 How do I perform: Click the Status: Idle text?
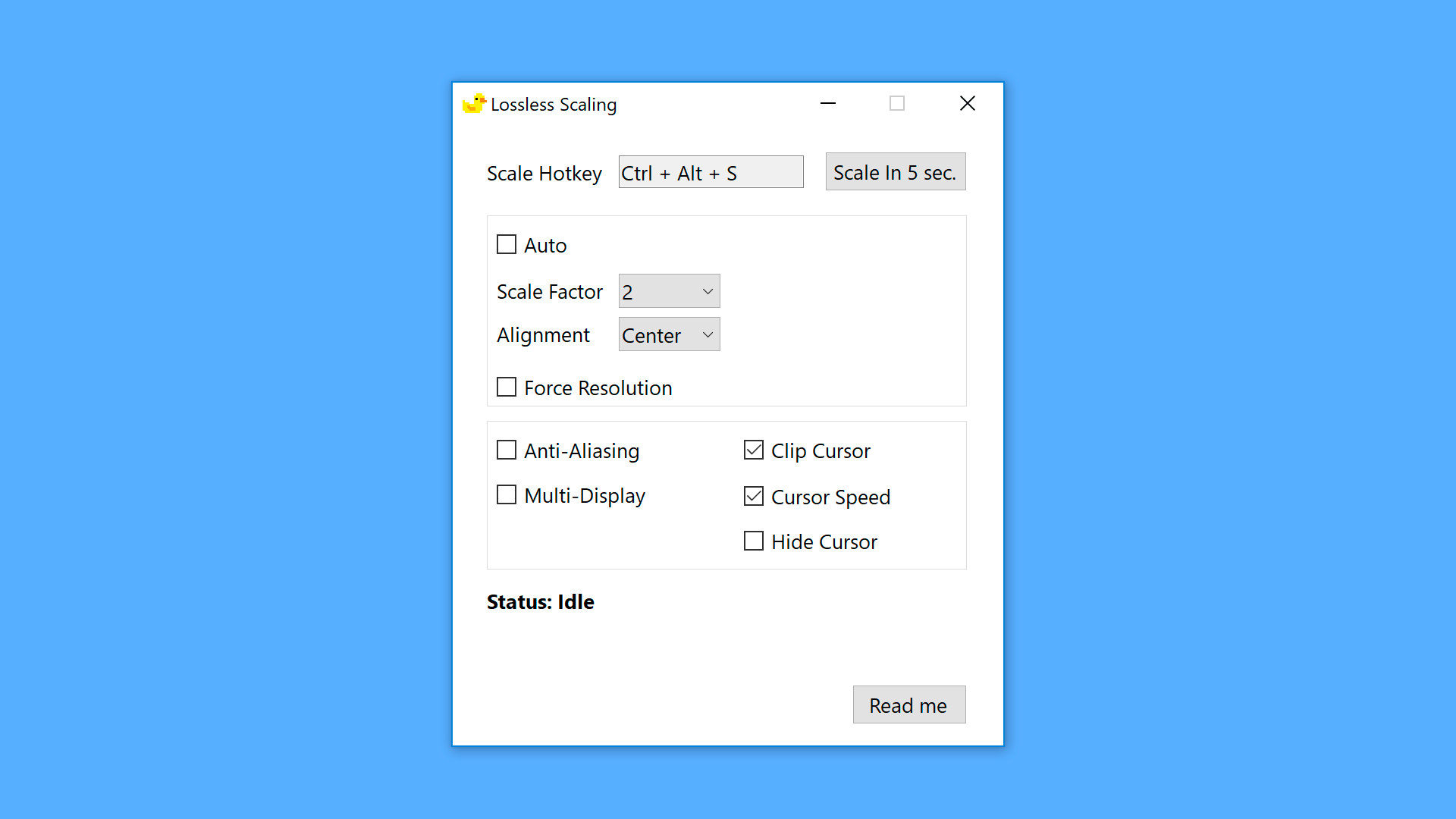pos(540,602)
